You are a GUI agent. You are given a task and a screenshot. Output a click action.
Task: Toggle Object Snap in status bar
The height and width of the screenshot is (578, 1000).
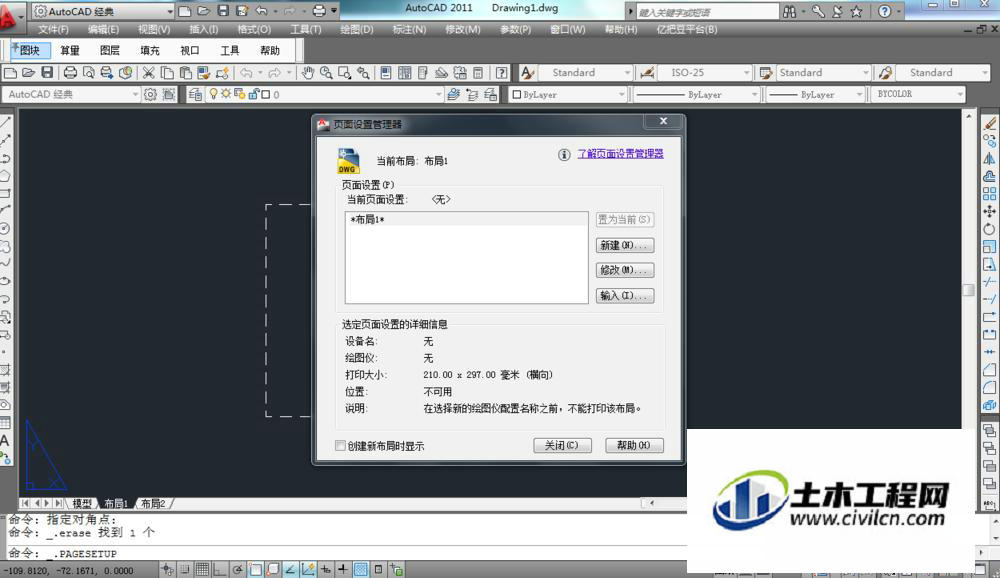256,569
